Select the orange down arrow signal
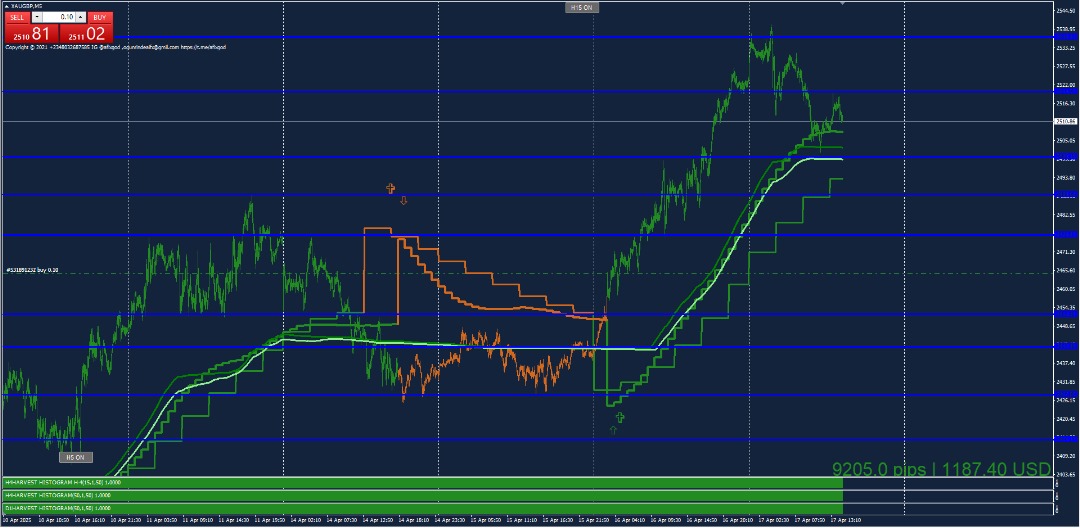1080x528 pixels. 404,200
